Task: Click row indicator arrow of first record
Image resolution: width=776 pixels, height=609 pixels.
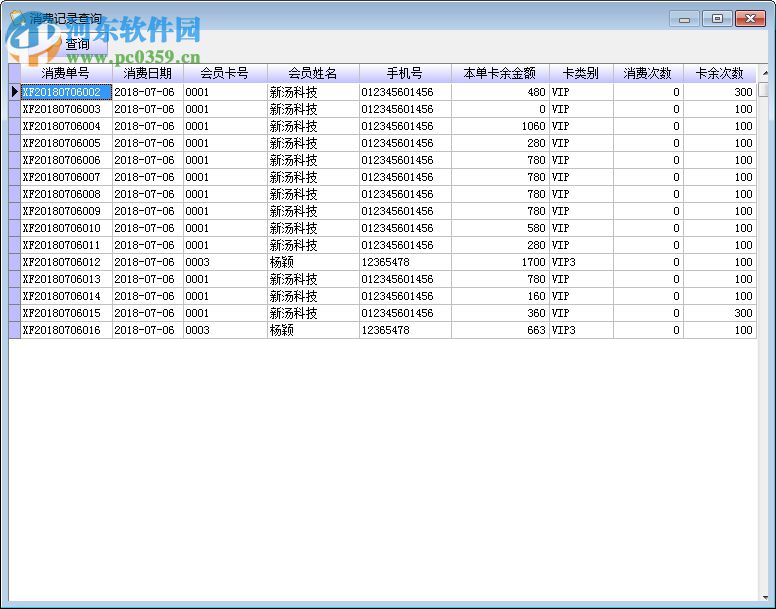Action: (x=14, y=92)
